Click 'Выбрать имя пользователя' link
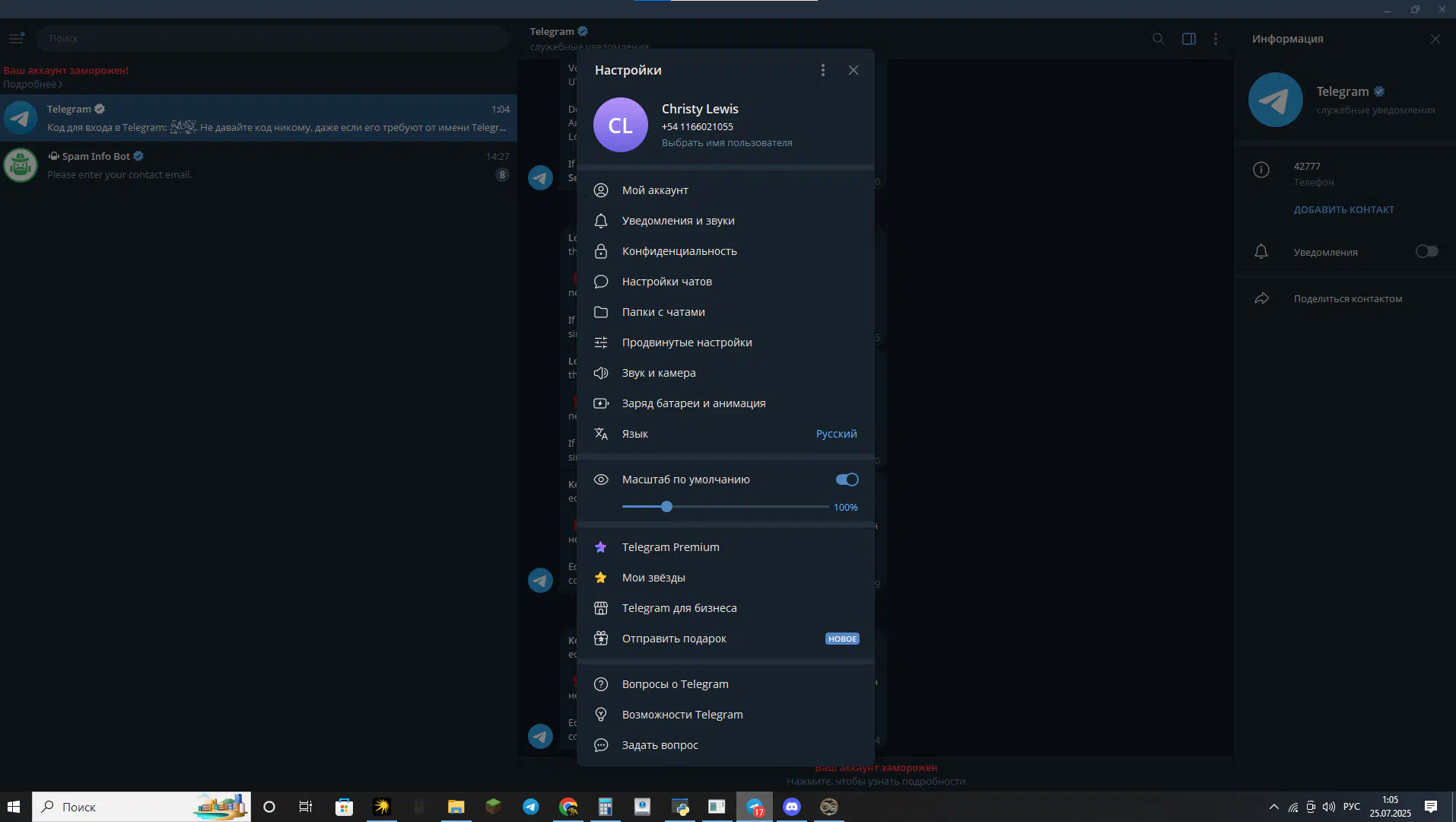The width and height of the screenshot is (1456, 822). [x=726, y=142]
